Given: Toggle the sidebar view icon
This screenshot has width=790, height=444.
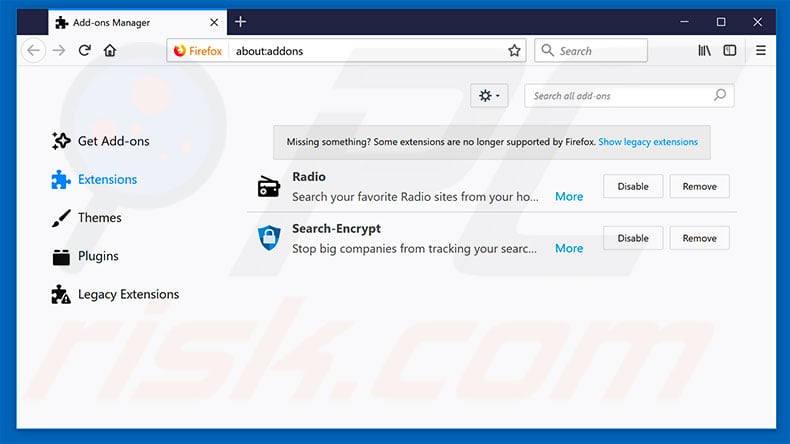Looking at the screenshot, I should (730, 50).
